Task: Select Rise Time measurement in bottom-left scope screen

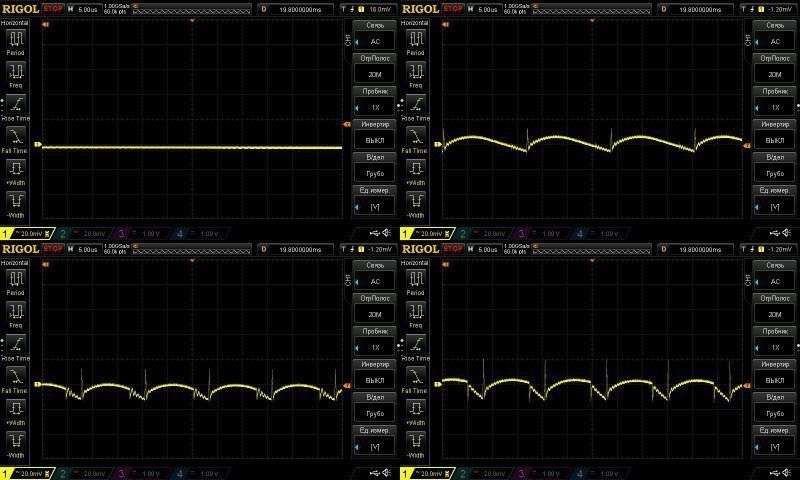Action: (16, 348)
